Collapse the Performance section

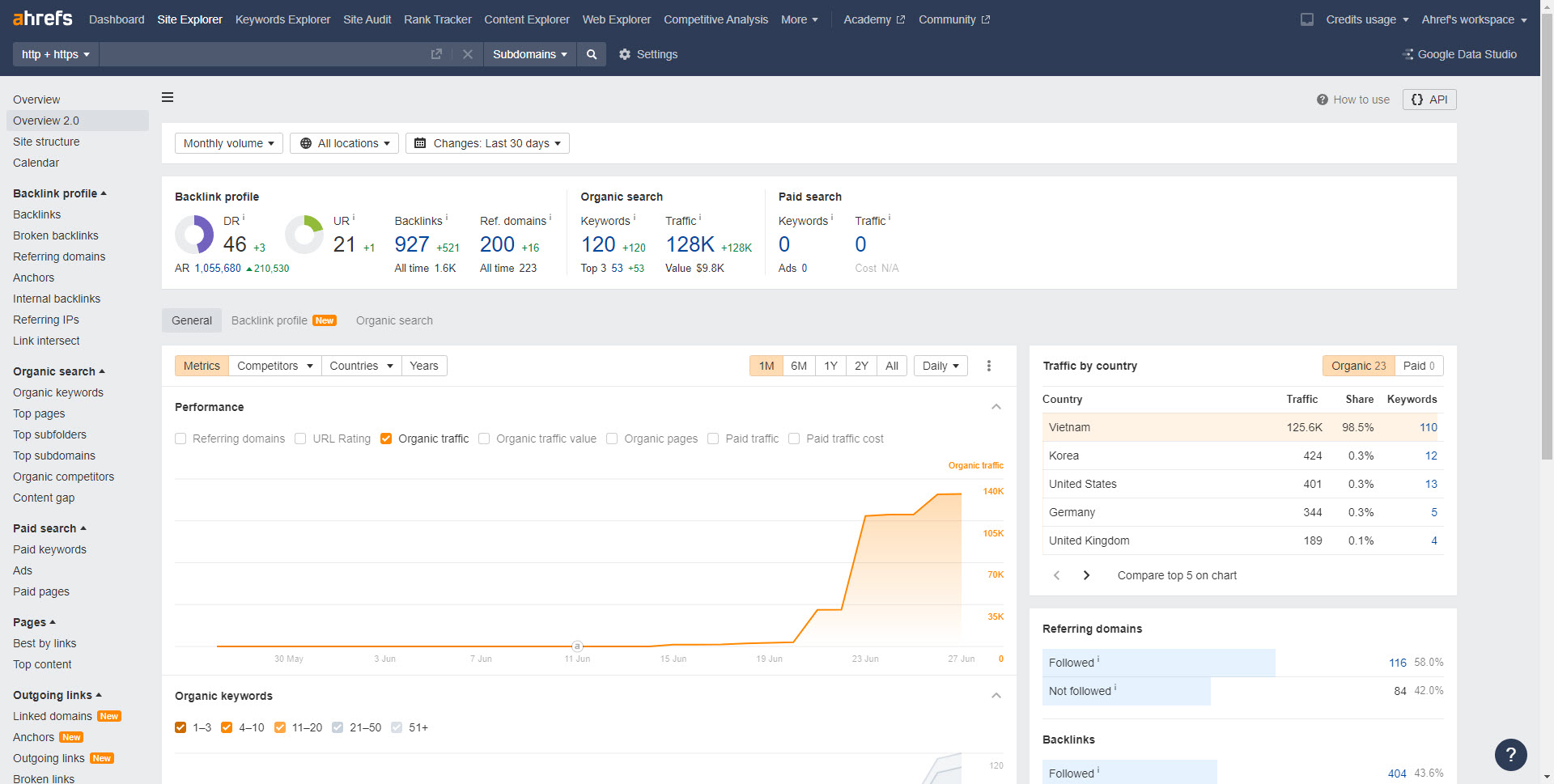tap(996, 407)
